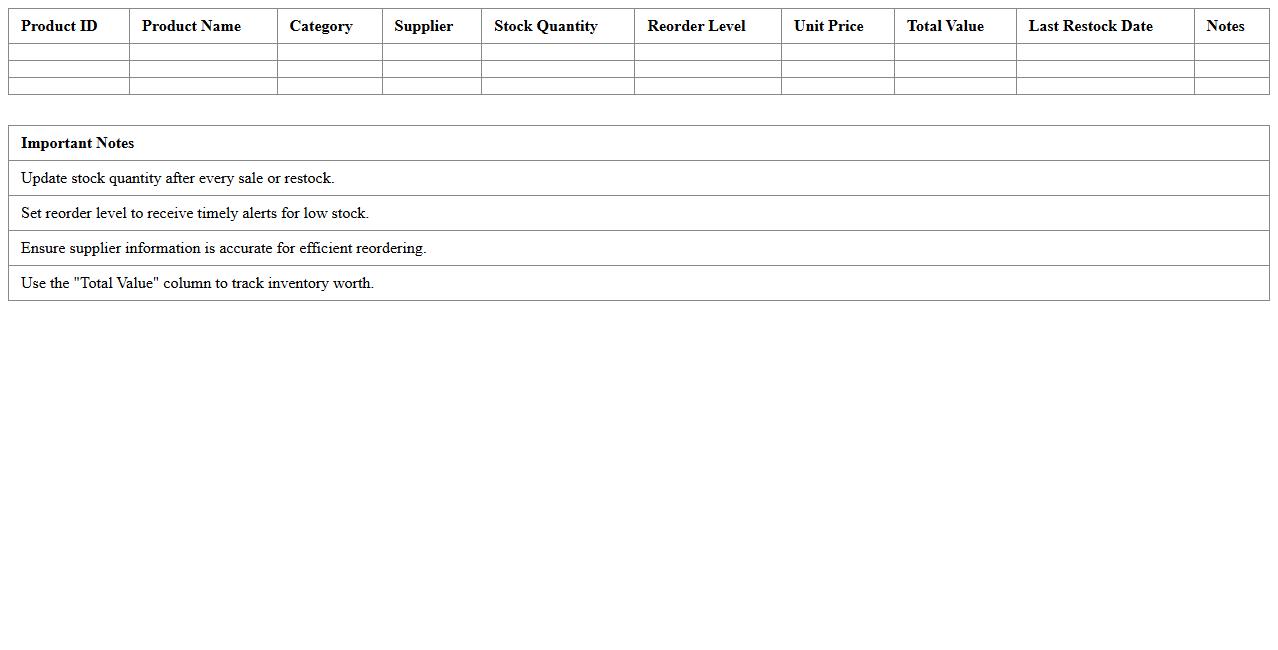Viewport: 1278px width, 650px height.
Task: Click the Unit Price column header
Action: pos(828,26)
